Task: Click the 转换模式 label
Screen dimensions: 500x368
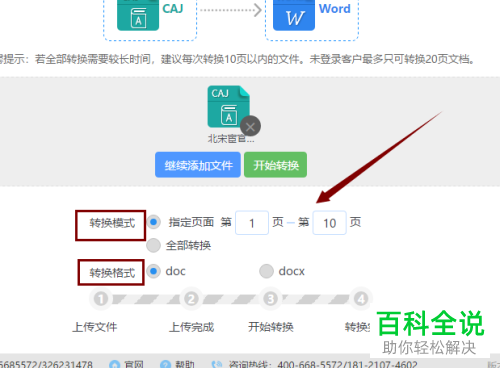Action: tap(112, 223)
